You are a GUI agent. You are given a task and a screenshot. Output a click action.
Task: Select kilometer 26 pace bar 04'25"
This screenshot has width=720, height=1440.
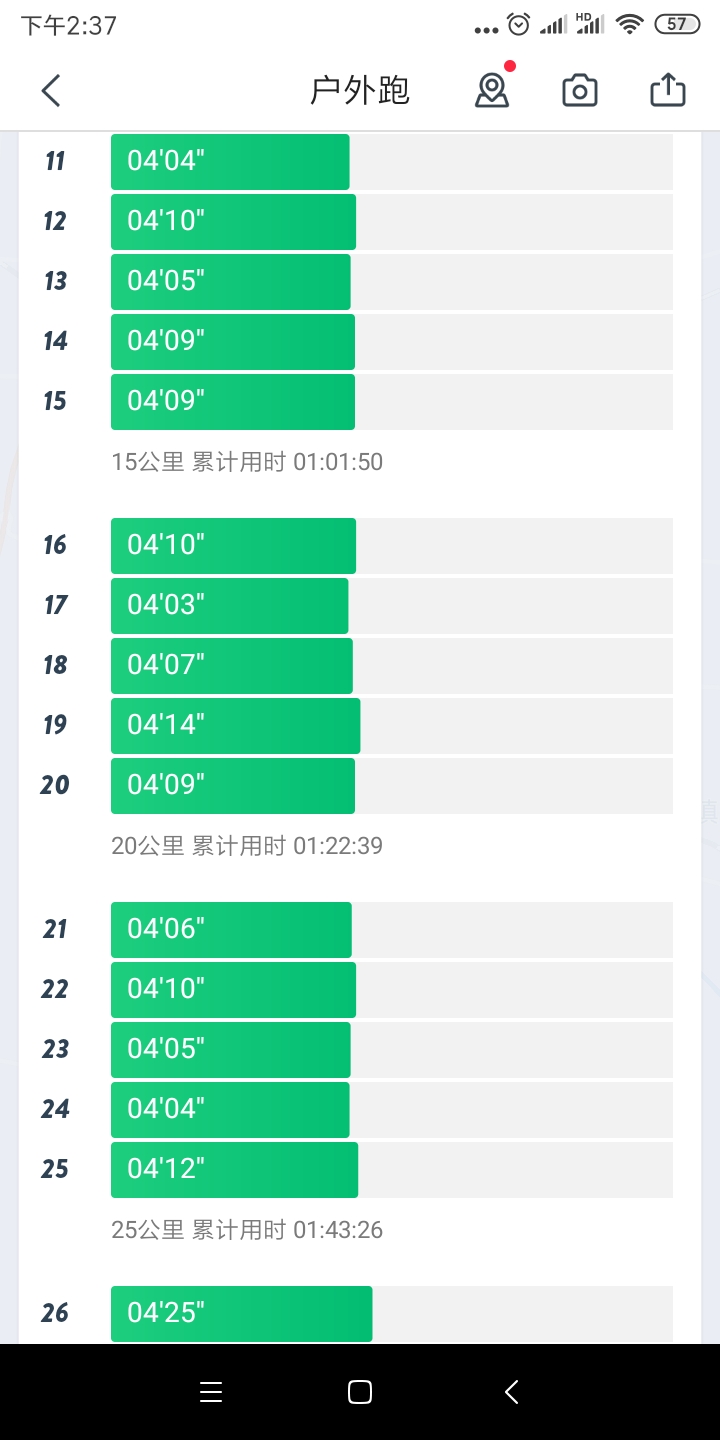241,1314
